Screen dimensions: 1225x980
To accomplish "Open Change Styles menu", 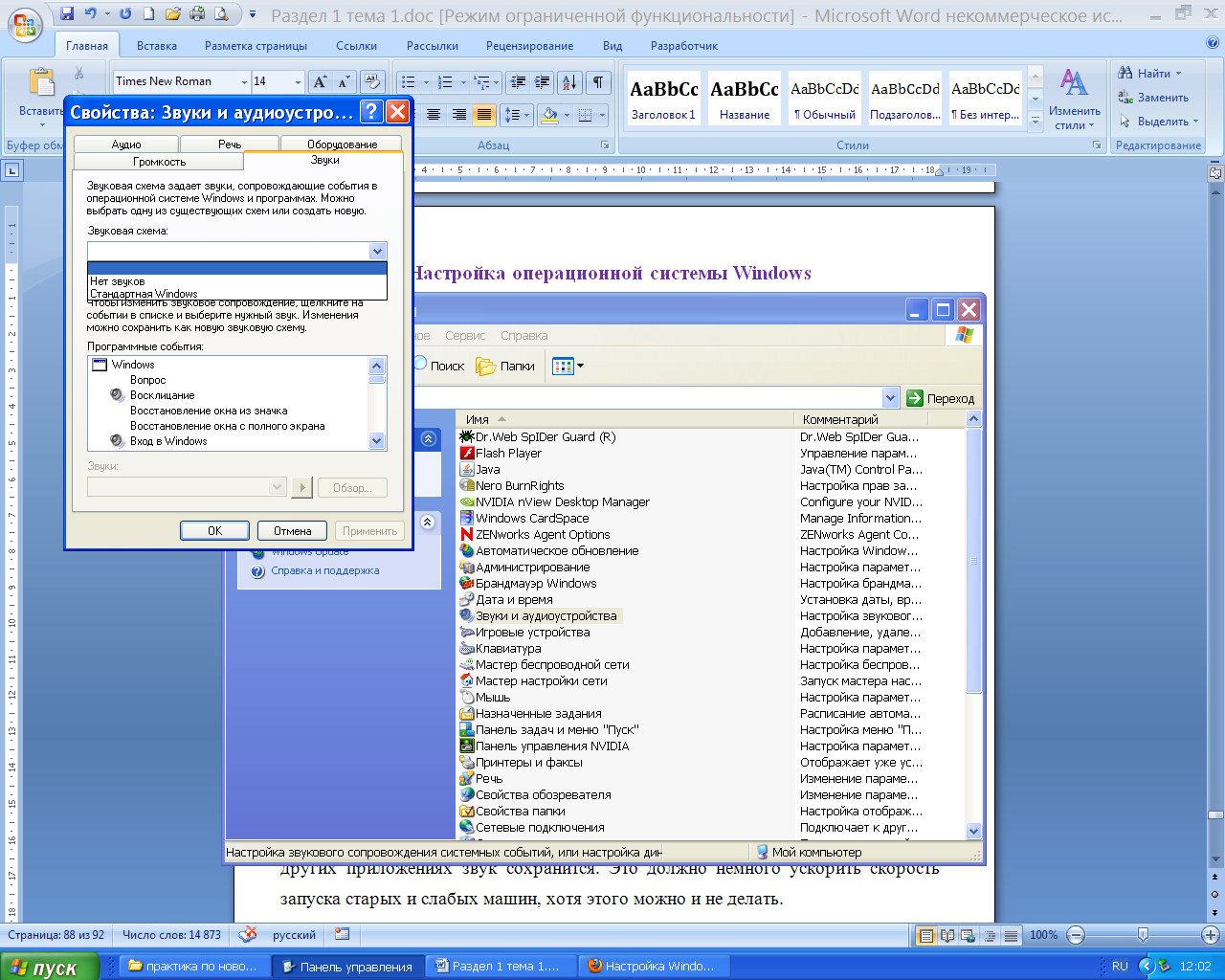I will pos(1074,100).
